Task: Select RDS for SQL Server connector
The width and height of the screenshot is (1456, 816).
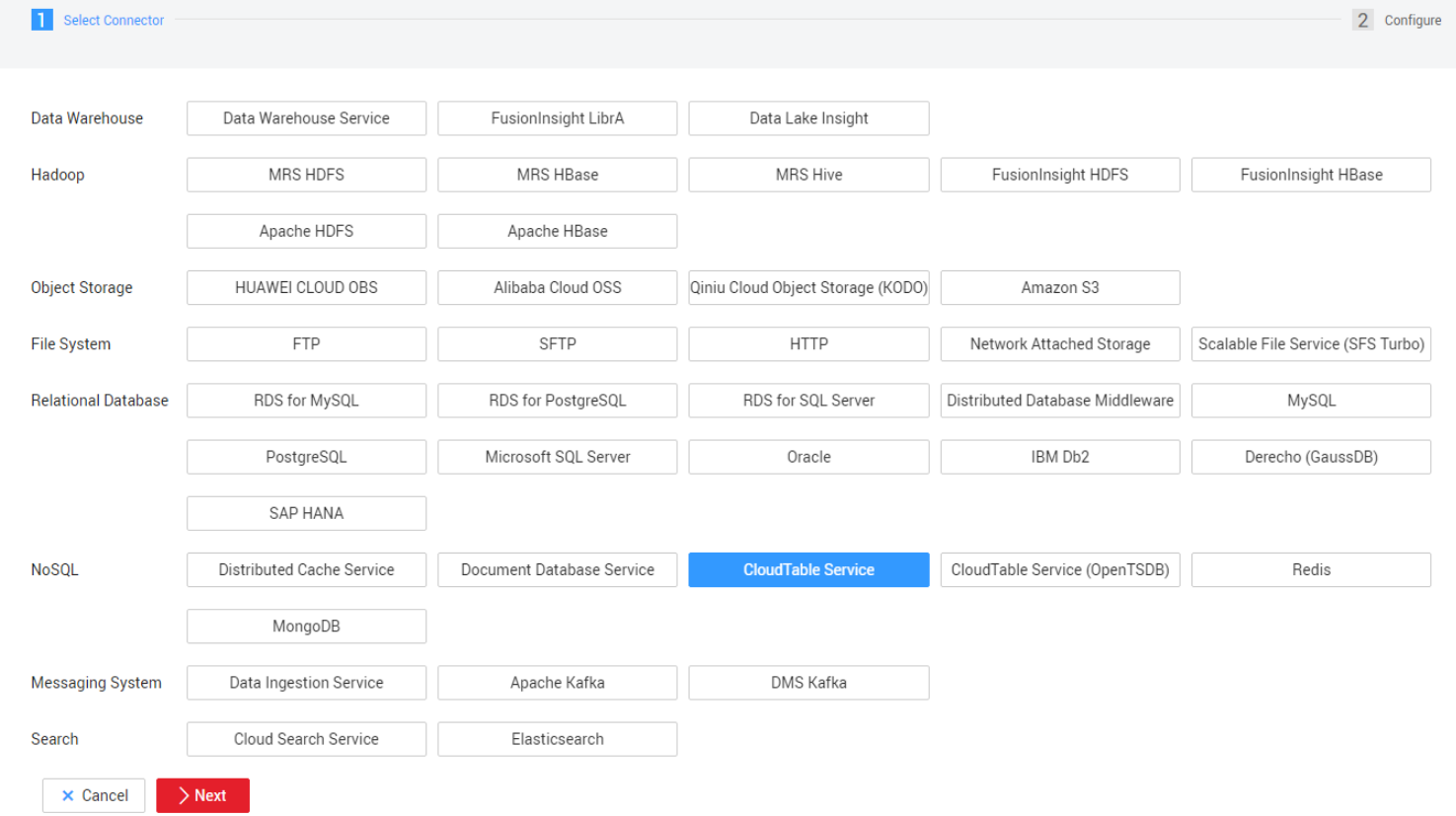Action: coord(808,401)
